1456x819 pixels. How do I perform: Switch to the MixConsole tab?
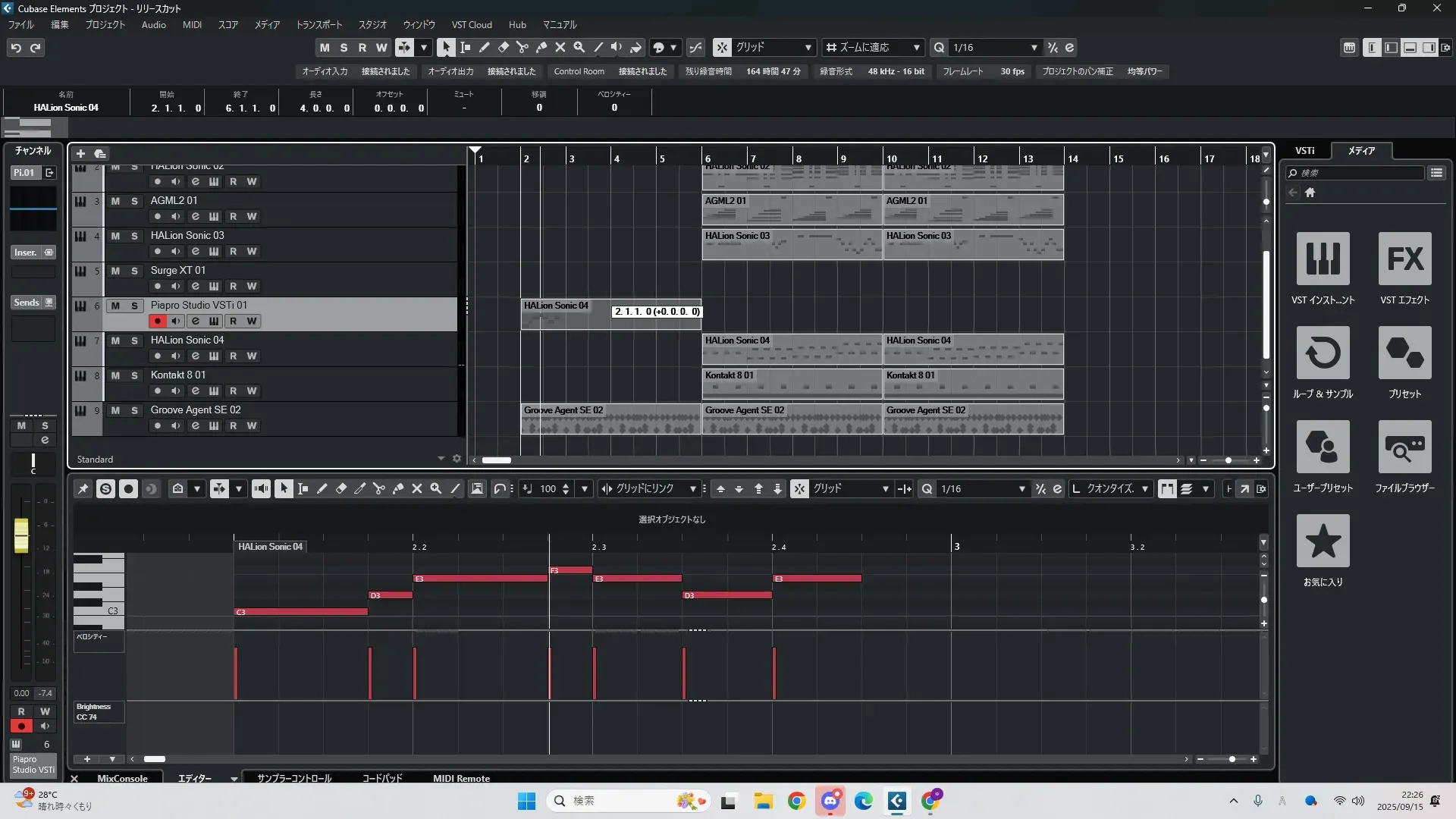[x=122, y=778]
